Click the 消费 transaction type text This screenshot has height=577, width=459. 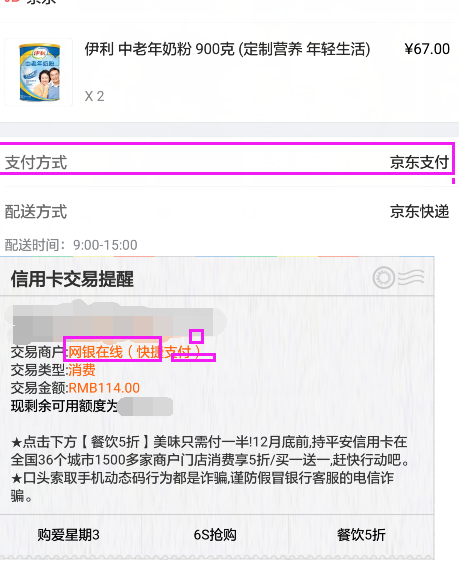pyautogui.click(x=82, y=370)
